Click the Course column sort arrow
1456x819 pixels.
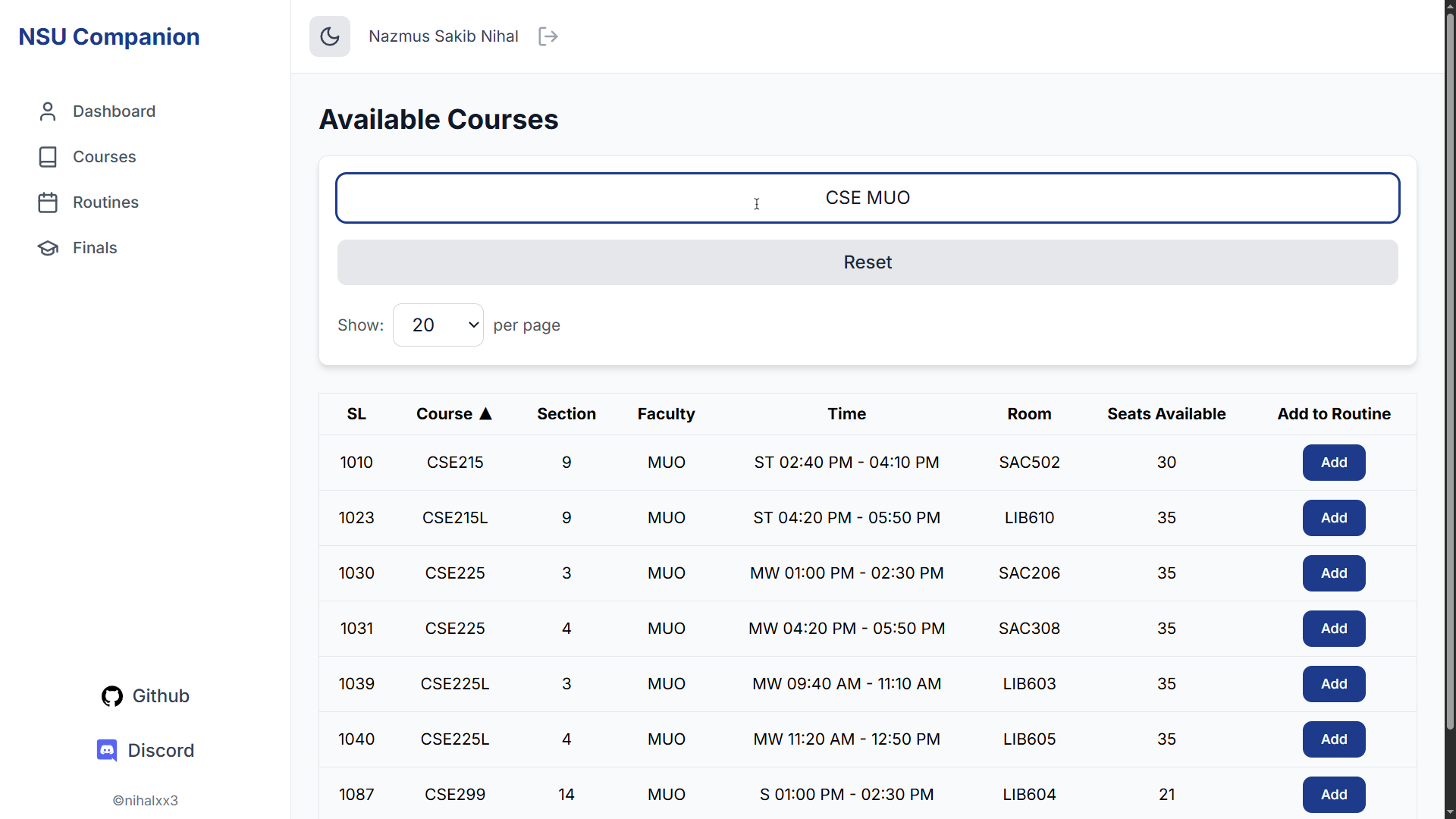click(486, 414)
